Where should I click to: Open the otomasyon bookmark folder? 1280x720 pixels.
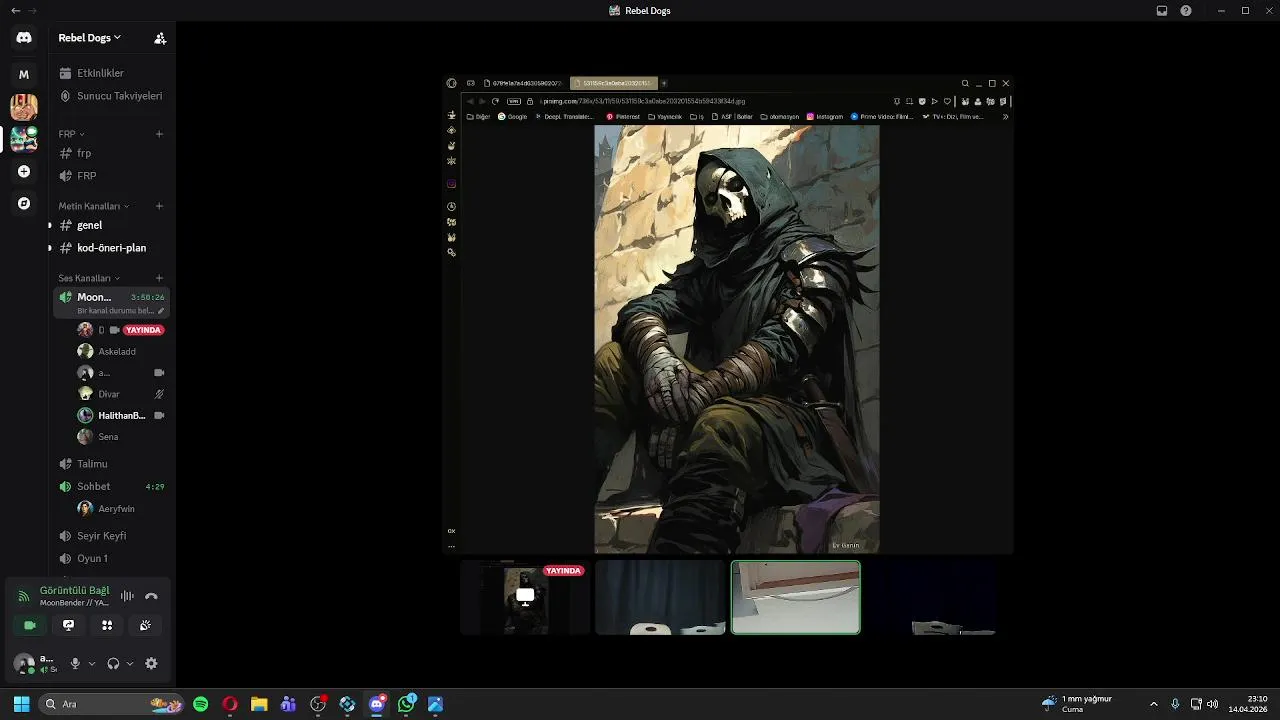click(x=780, y=117)
